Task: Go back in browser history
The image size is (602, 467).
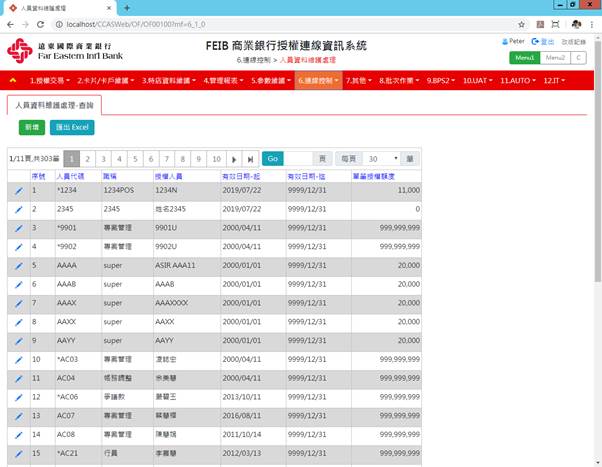Action: pyautogui.click(x=10, y=24)
